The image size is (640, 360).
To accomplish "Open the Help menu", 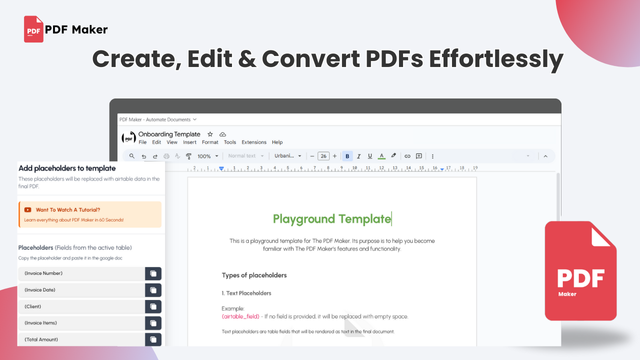I will [277, 142].
